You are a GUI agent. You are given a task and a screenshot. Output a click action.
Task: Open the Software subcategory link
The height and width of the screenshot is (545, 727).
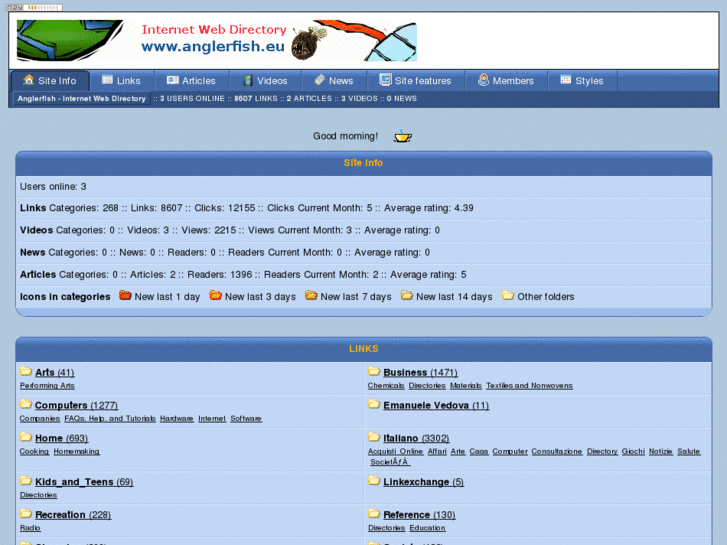[x=246, y=418]
